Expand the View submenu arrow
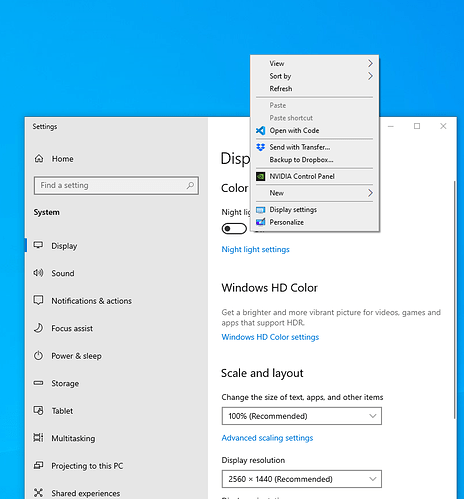 click(370, 63)
